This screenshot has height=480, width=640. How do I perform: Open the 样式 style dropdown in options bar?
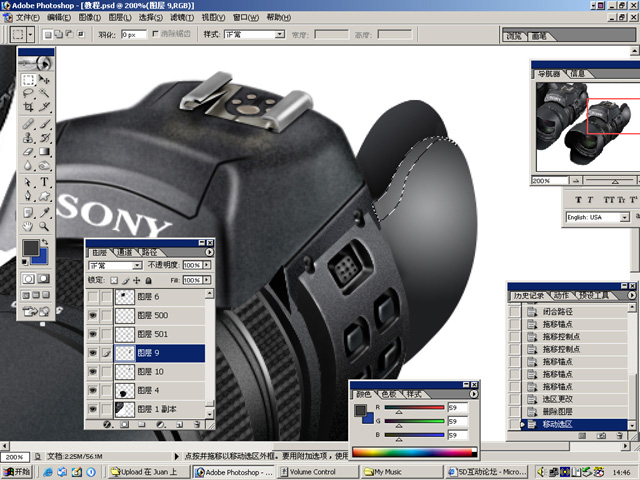point(280,34)
